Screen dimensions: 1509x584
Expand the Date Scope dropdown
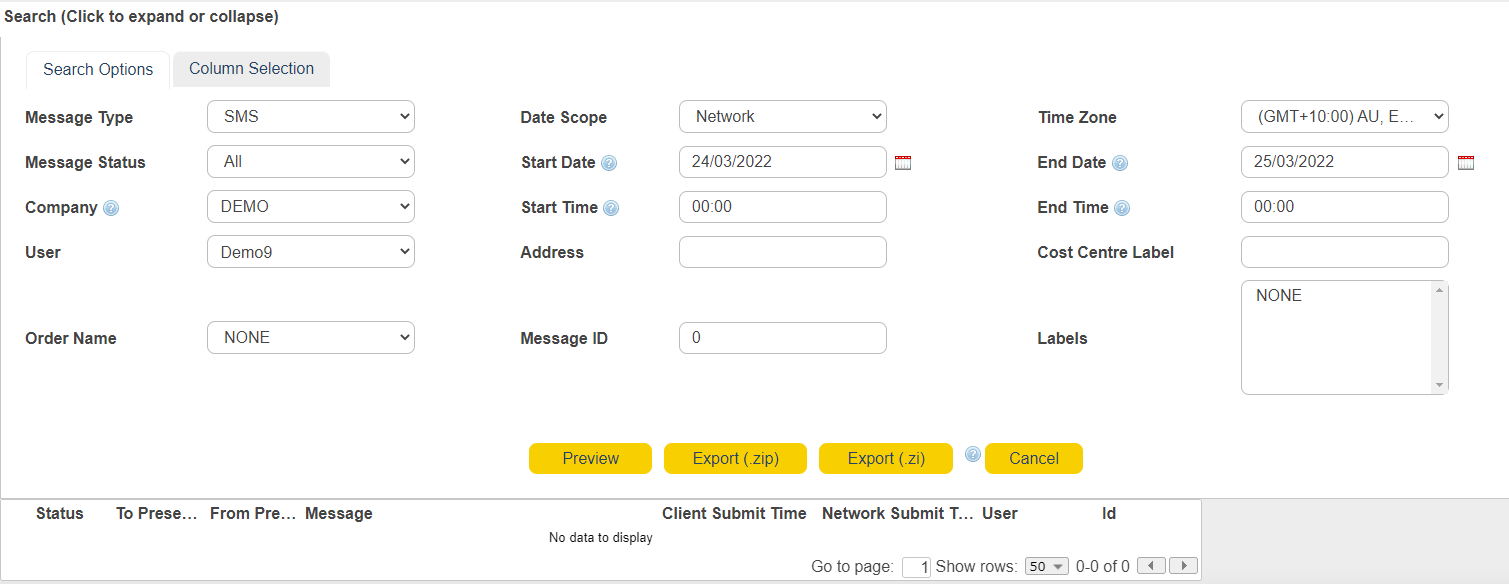(782, 117)
